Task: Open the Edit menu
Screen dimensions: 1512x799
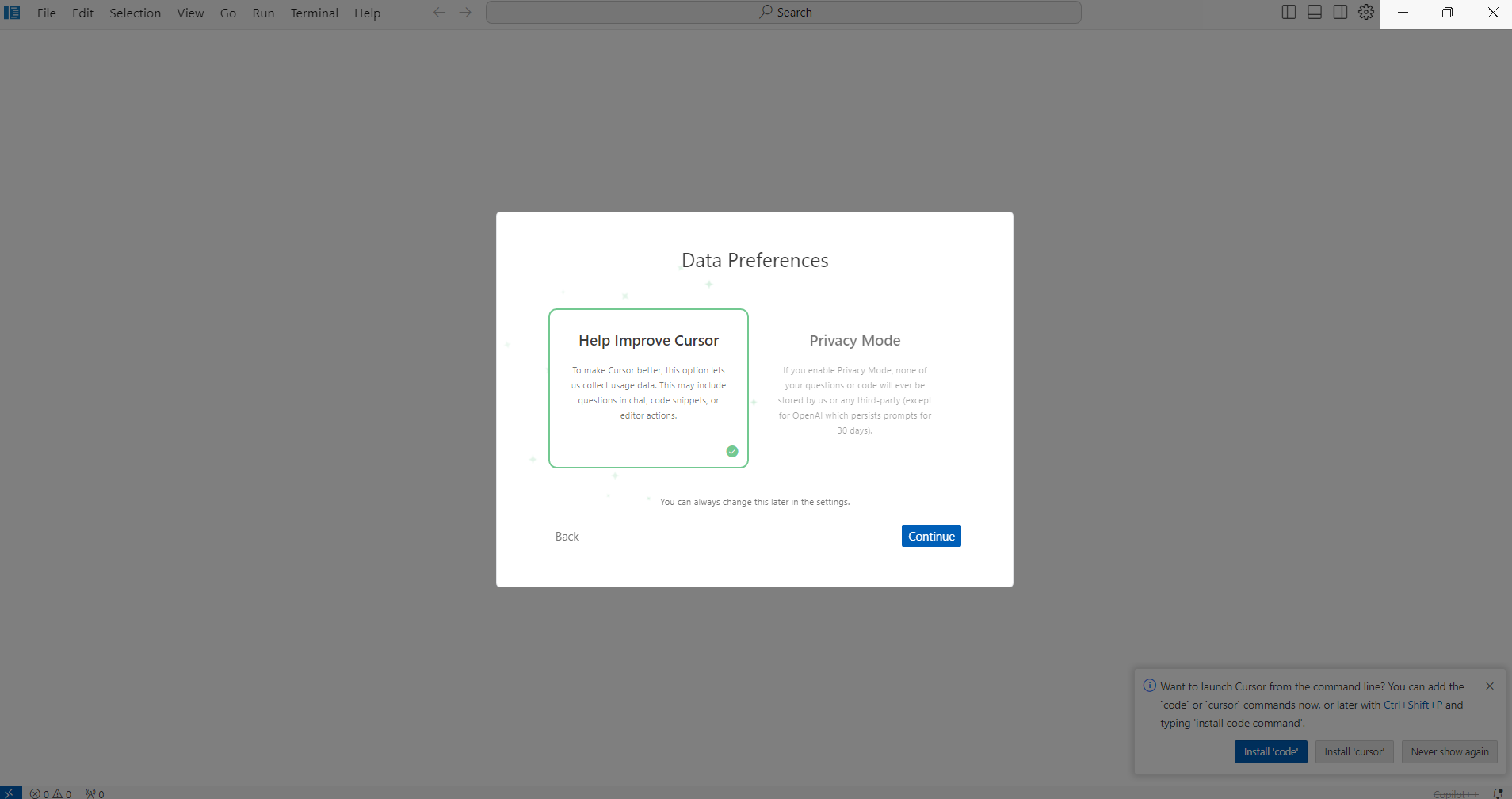Action: [x=82, y=13]
